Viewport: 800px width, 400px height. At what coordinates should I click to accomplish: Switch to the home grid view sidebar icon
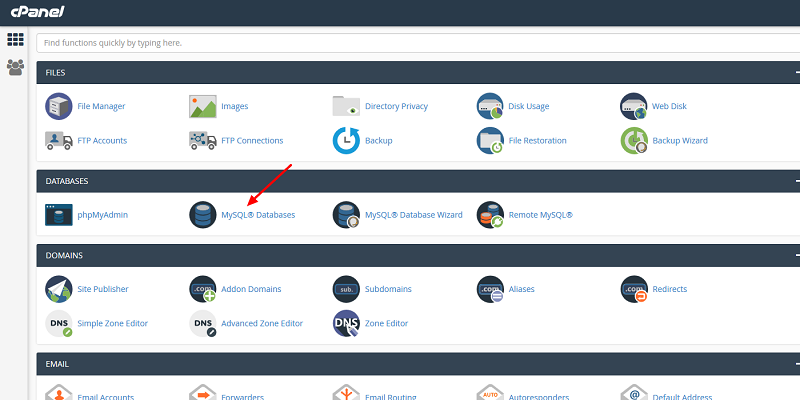[x=15, y=40]
